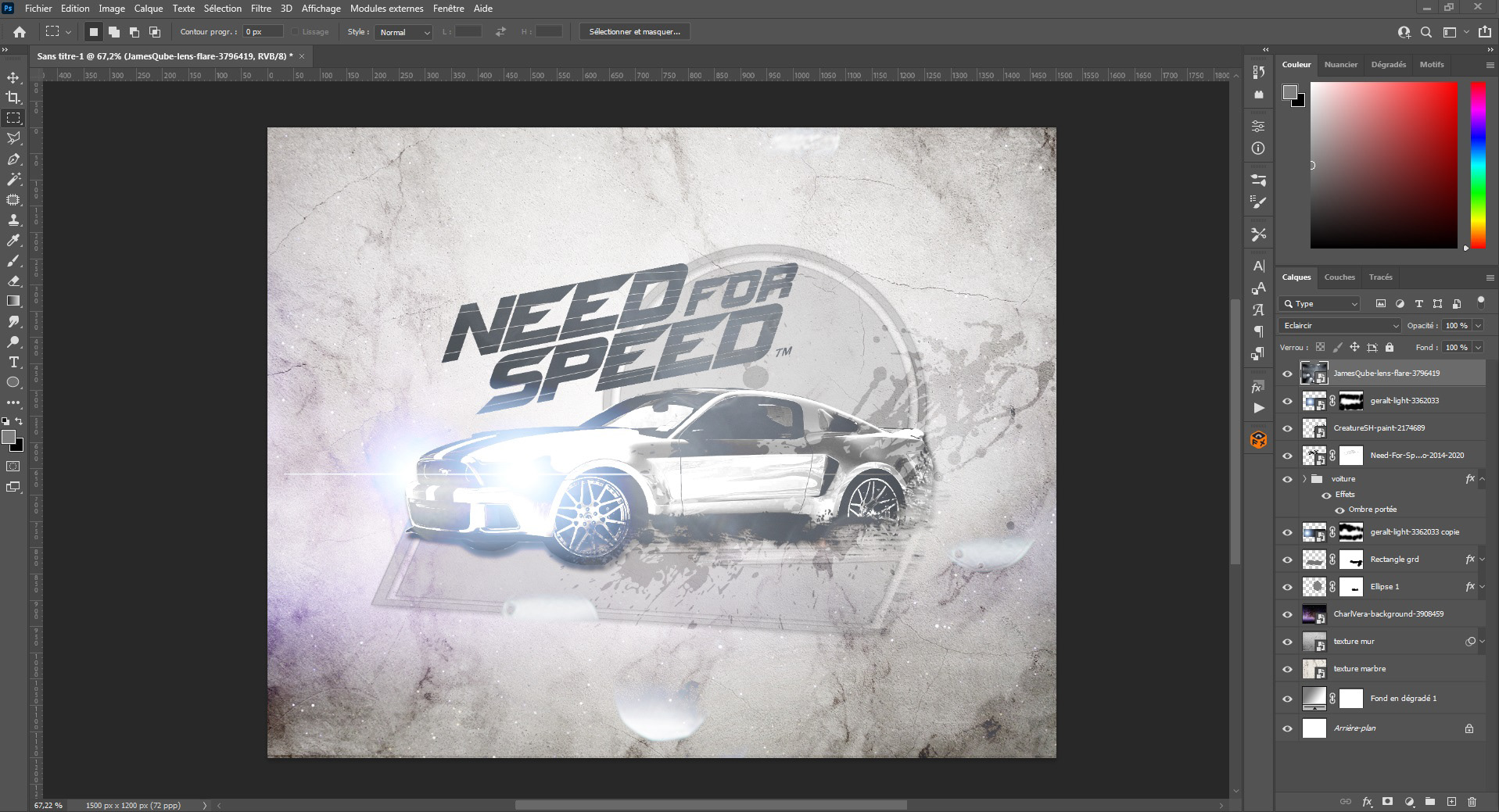
Task: Create a new group folder icon
Action: pyautogui.click(x=1430, y=801)
